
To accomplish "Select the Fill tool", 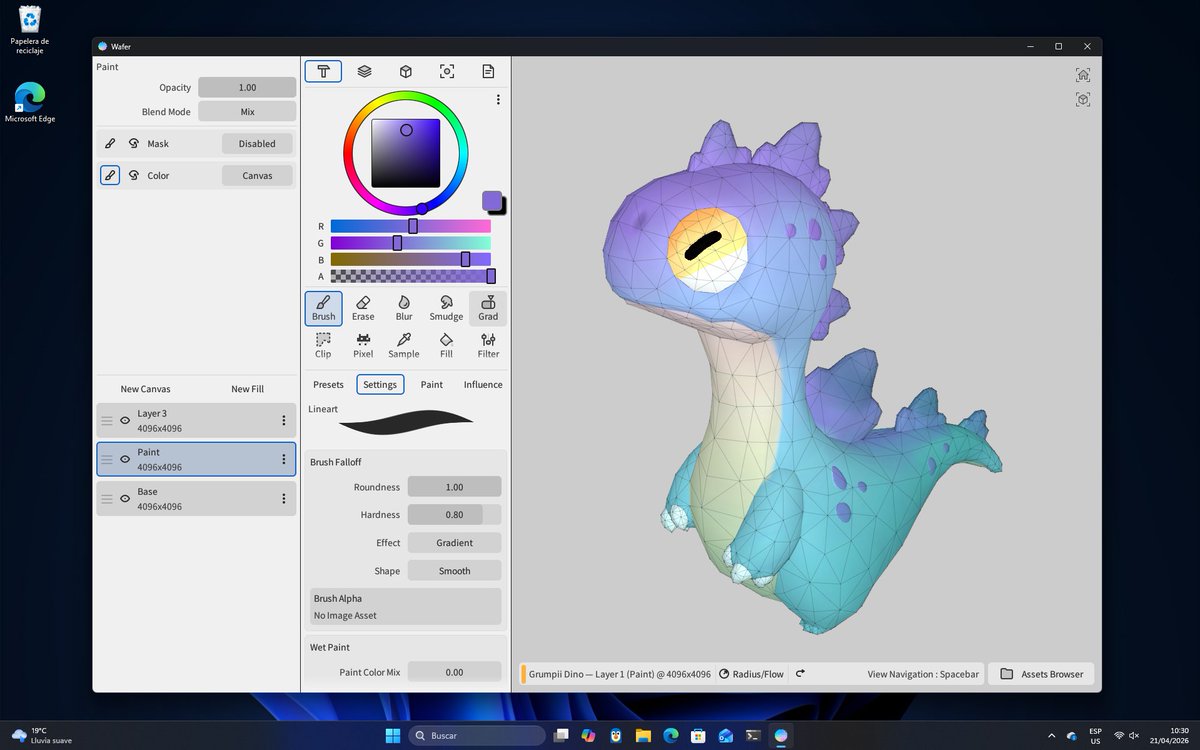I will [445, 344].
